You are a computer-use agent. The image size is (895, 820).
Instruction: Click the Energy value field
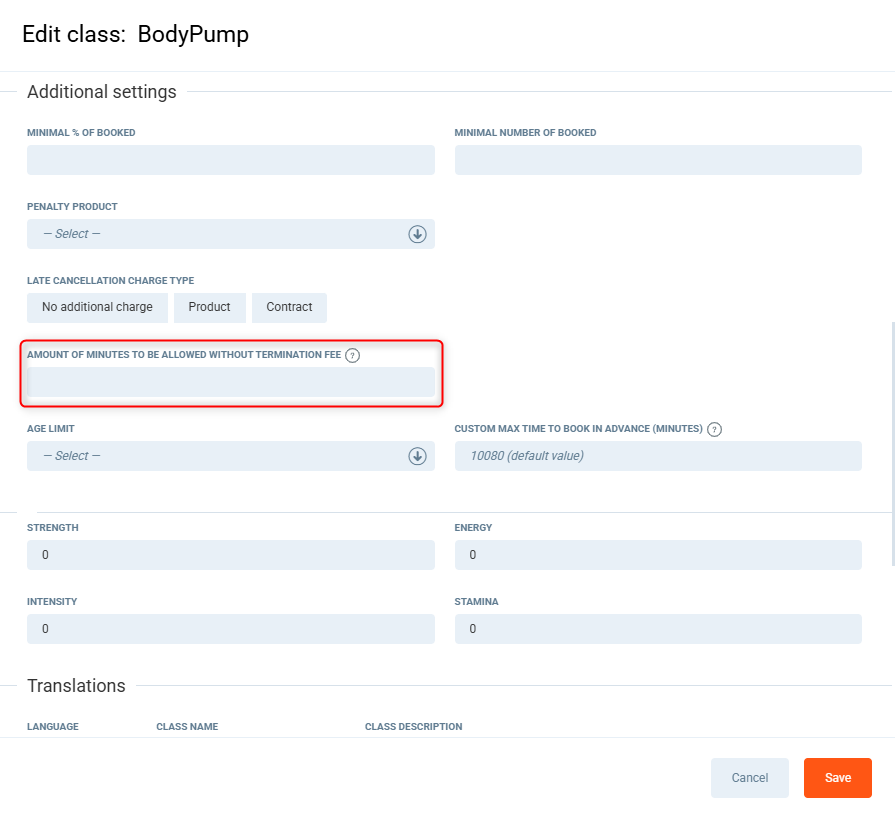pyautogui.click(x=657, y=555)
